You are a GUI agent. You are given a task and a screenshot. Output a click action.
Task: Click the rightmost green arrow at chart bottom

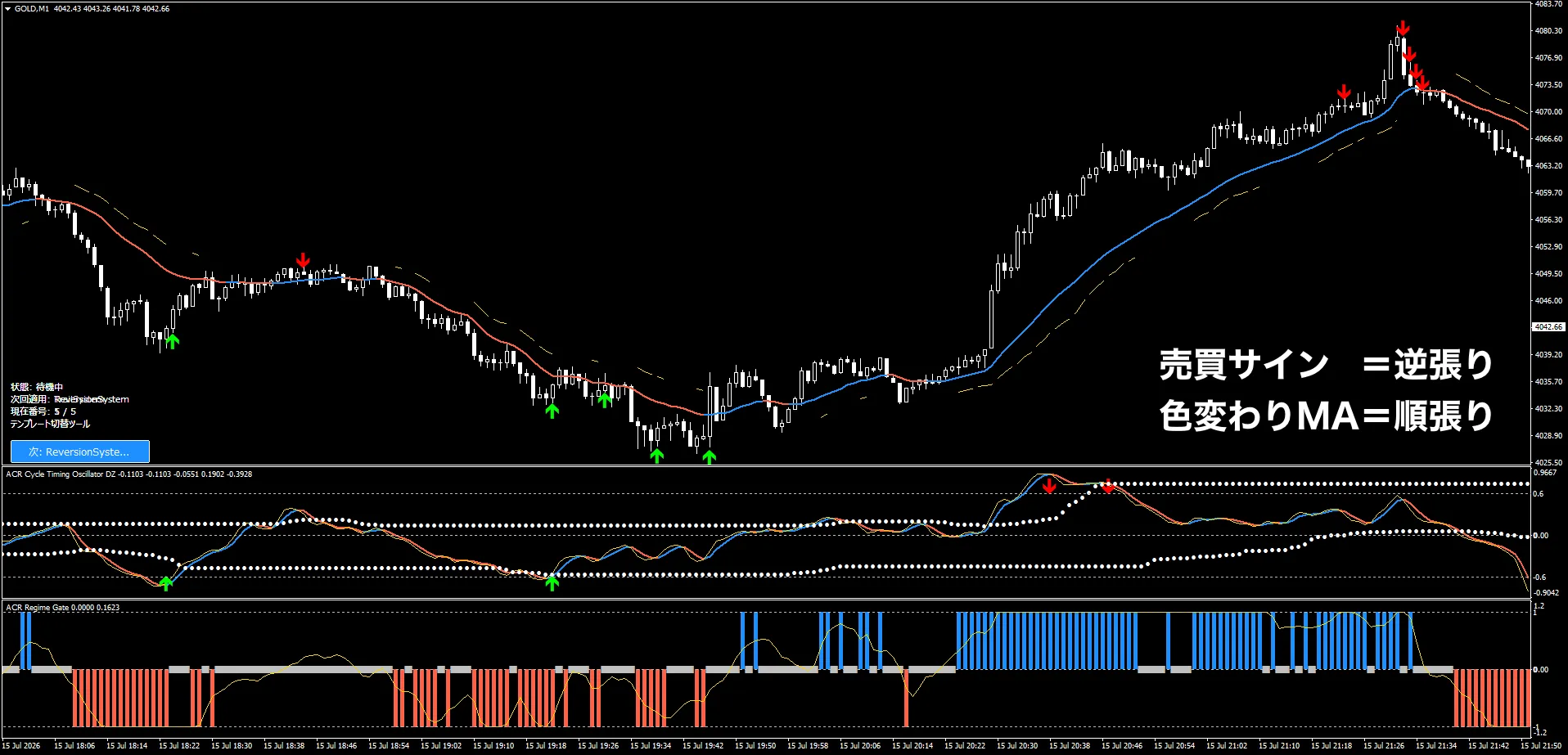[x=710, y=457]
